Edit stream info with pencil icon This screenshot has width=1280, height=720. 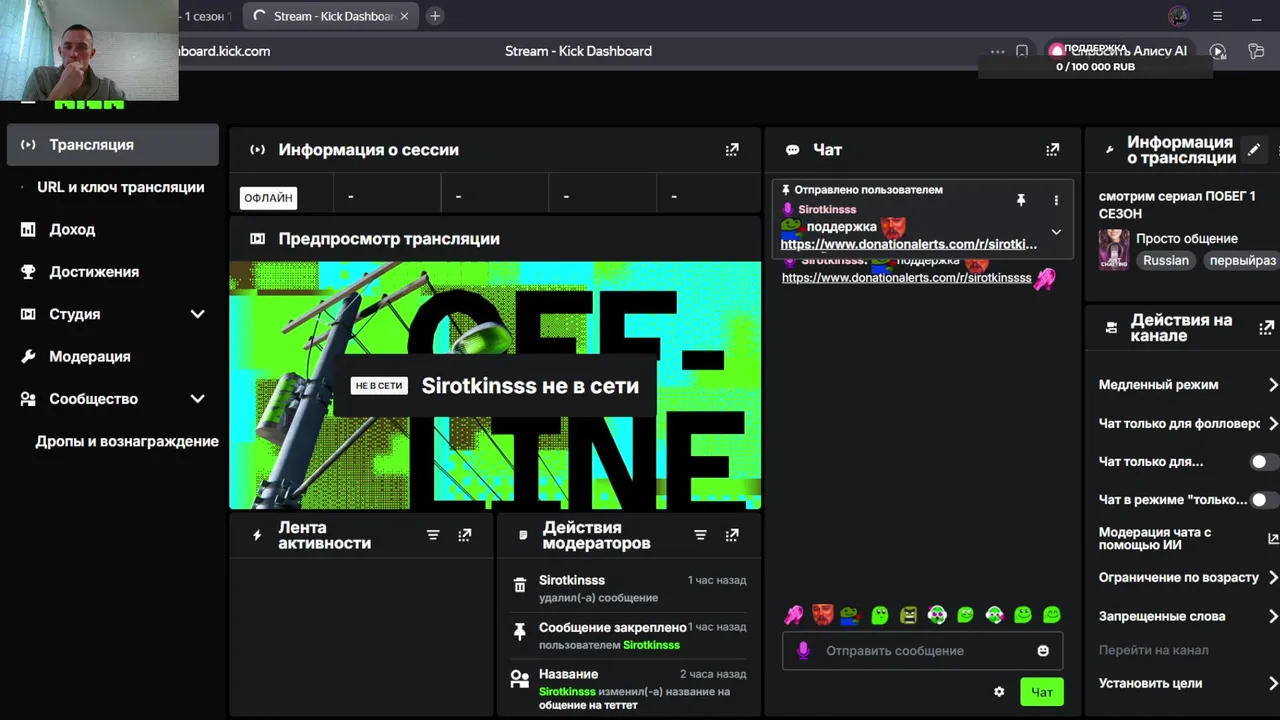point(1253,150)
